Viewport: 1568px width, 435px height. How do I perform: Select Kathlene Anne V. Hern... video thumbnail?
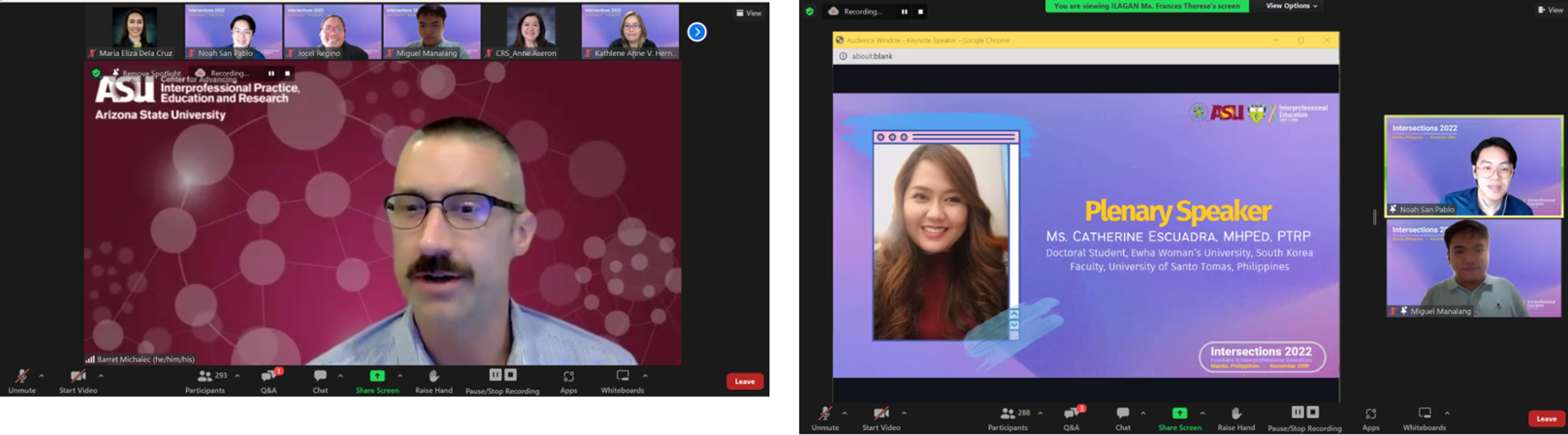point(630,31)
